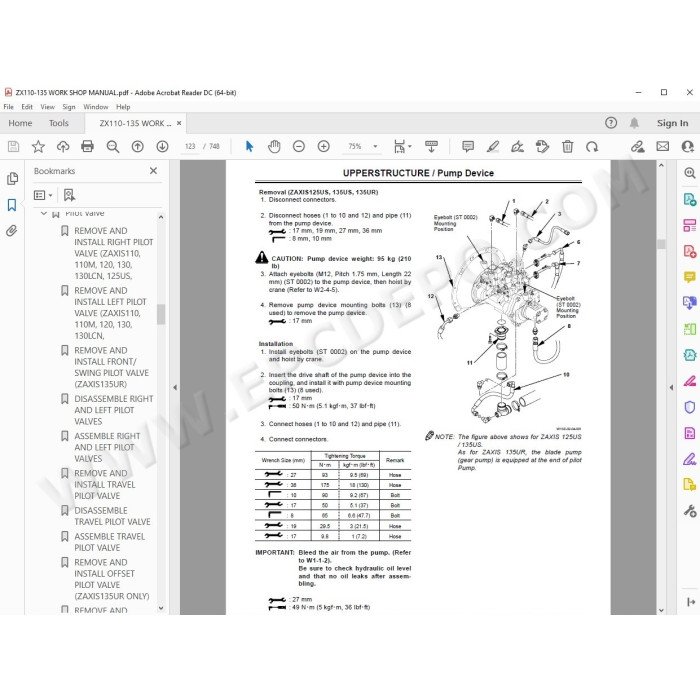Delete with the trash icon
Image resolution: width=700 pixels, height=700 pixels.
point(567,146)
